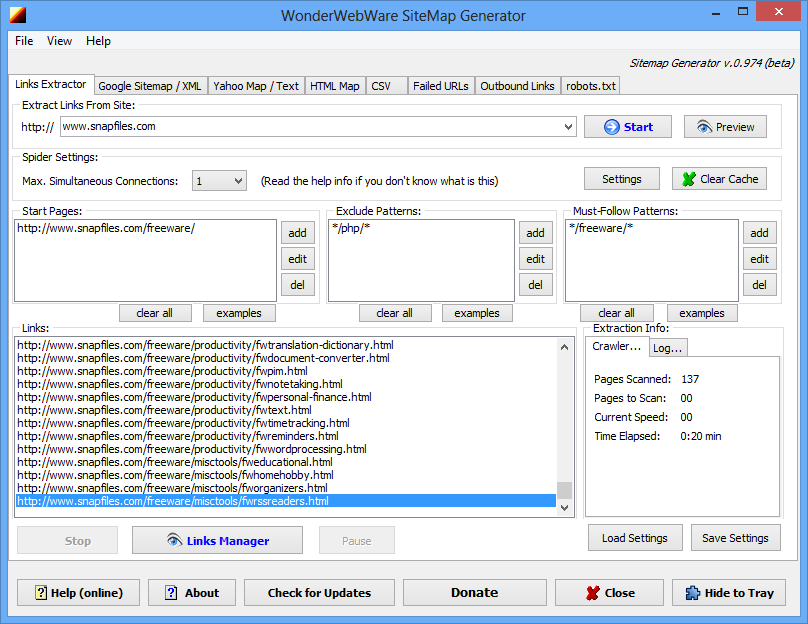Click the Donate button
This screenshot has height=624, width=808.
[475, 593]
